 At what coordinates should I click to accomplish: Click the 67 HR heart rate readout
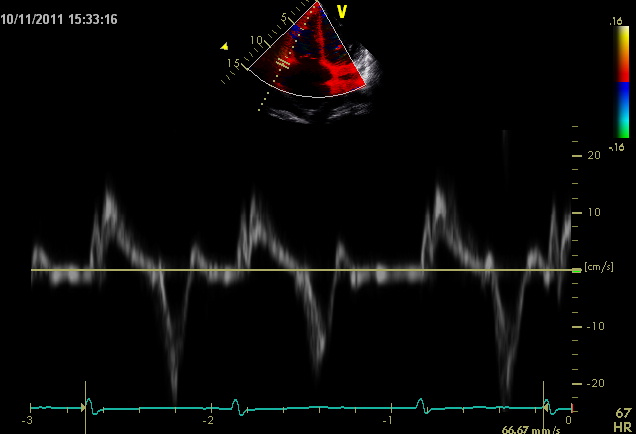(x=623, y=418)
